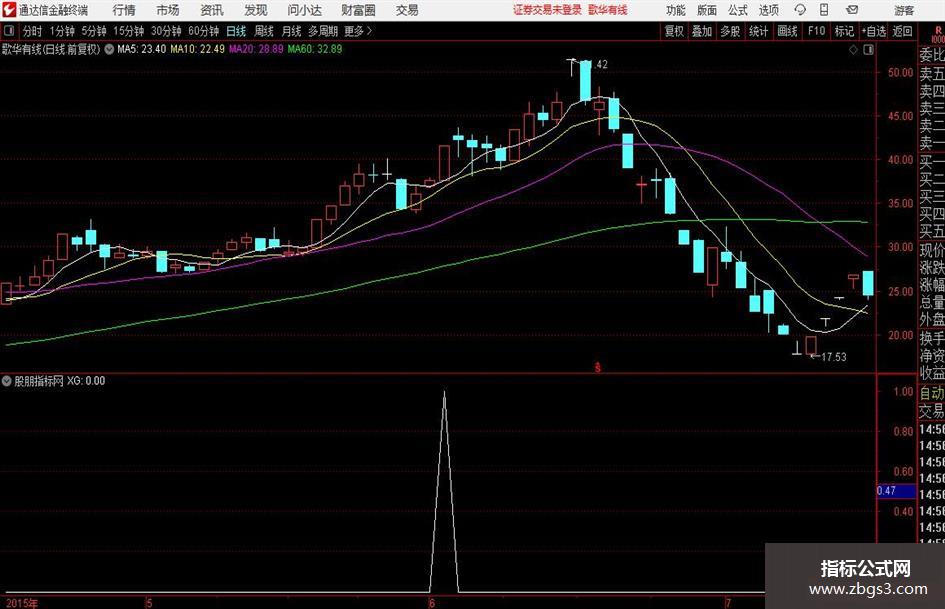Click the MA20: 28.89 value
This screenshot has height=609, width=945.
[256, 49]
